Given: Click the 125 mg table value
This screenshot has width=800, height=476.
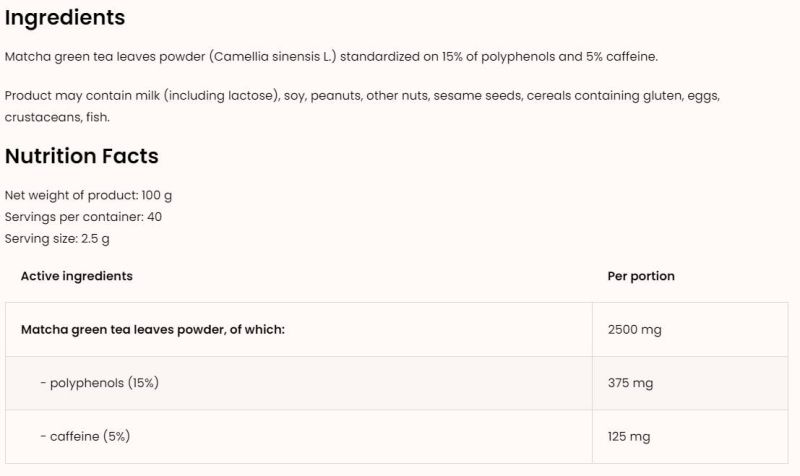Looking at the screenshot, I should [x=629, y=436].
